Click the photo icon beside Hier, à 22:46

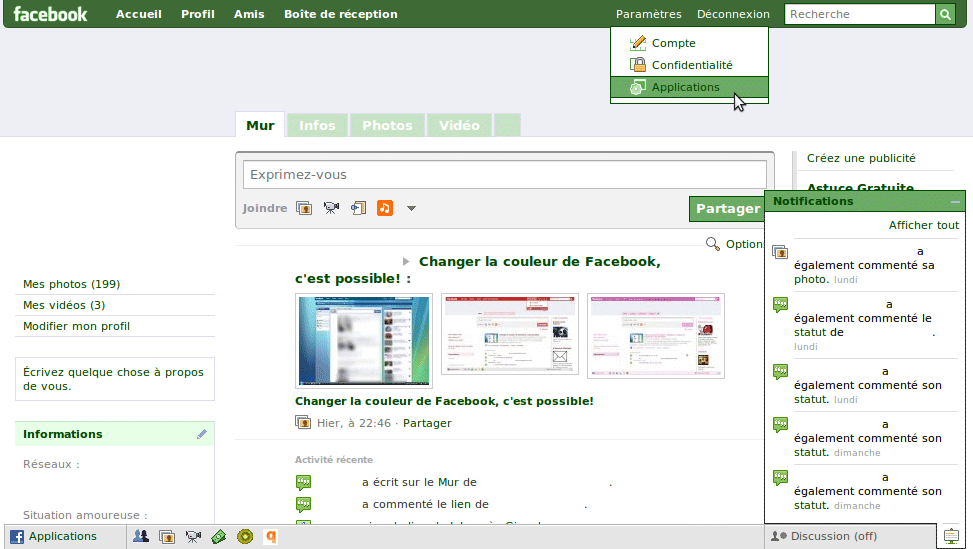pyautogui.click(x=303, y=422)
